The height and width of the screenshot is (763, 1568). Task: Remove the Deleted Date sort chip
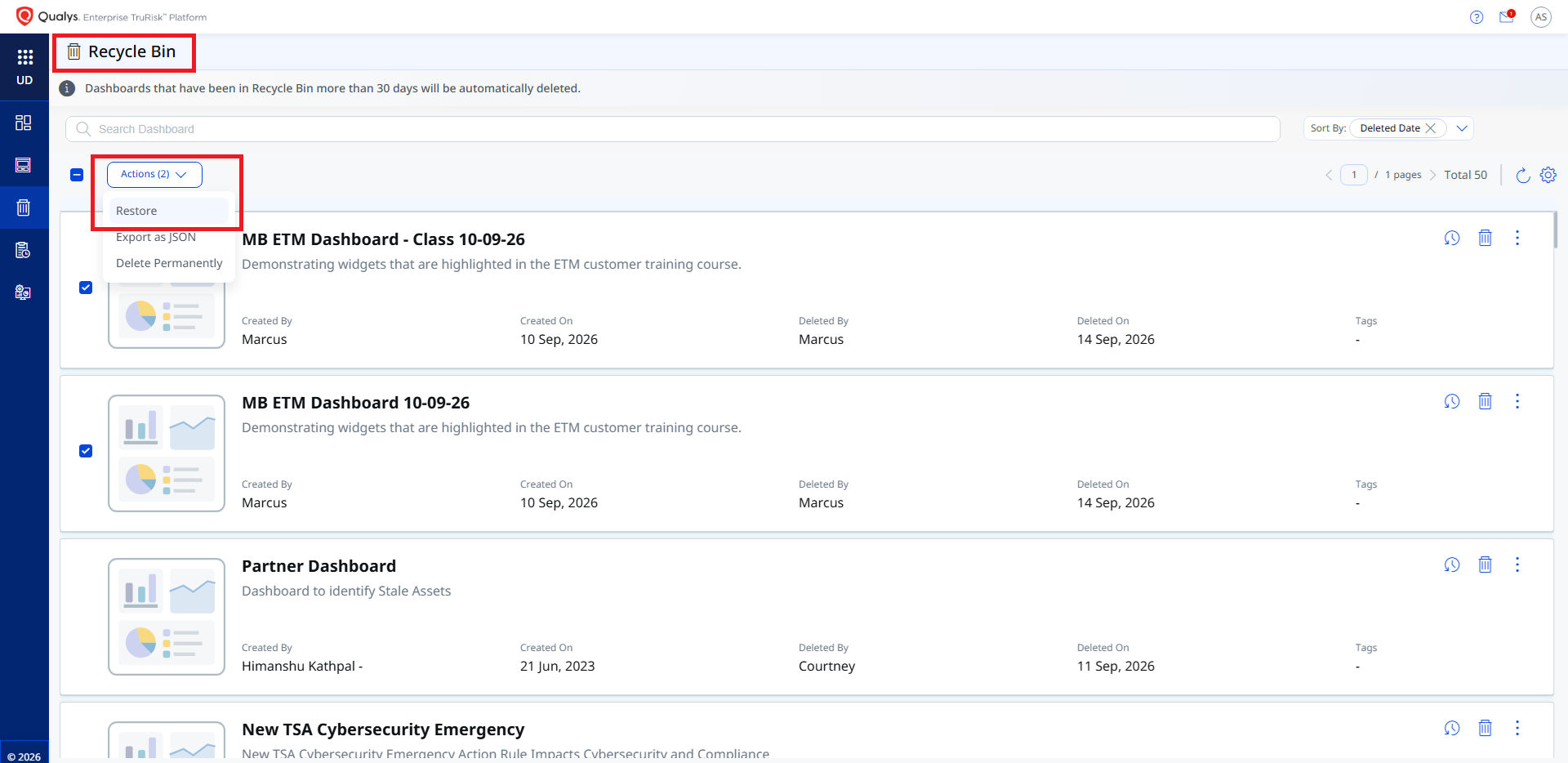tap(1431, 128)
